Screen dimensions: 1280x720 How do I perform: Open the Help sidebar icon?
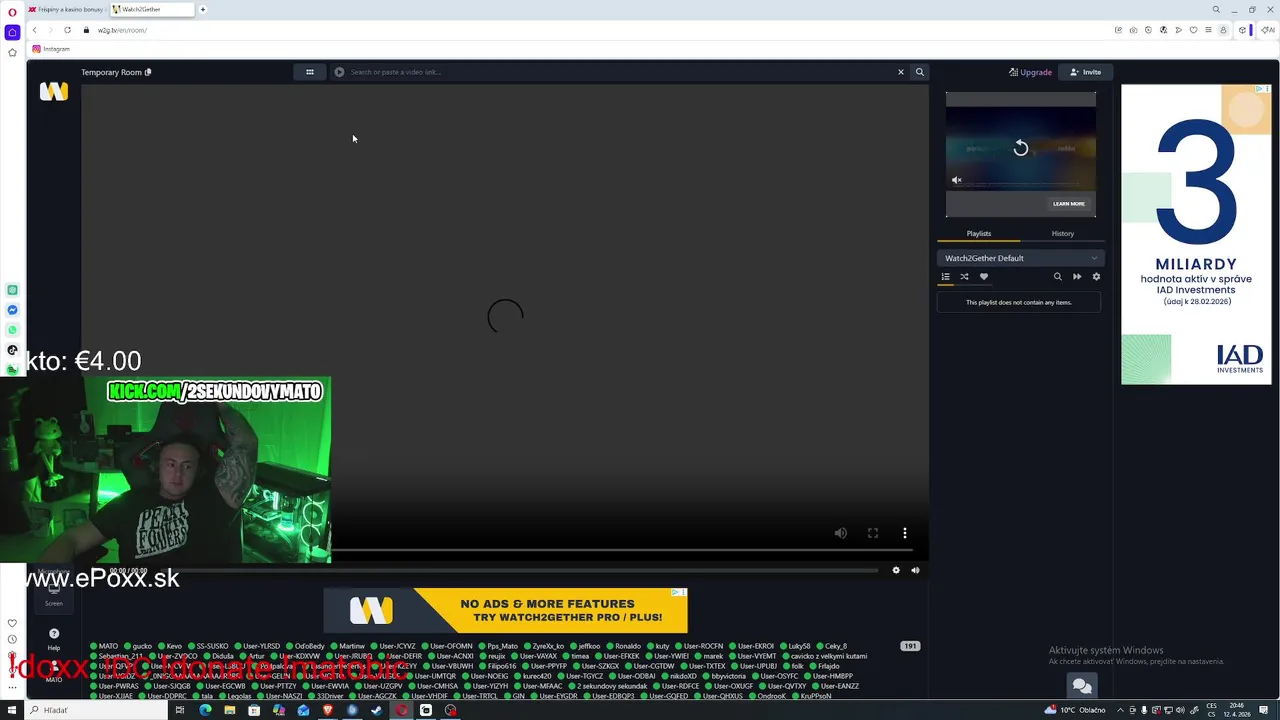(54, 638)
